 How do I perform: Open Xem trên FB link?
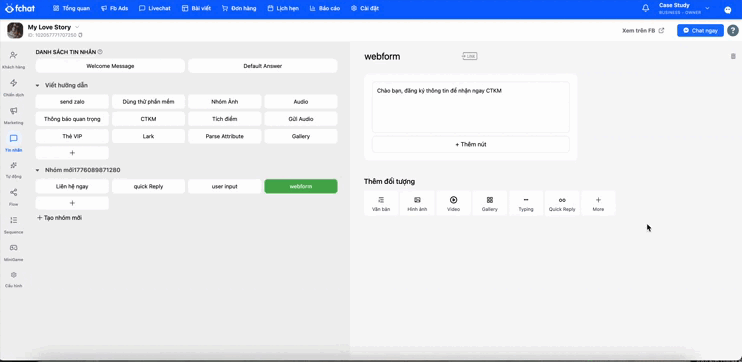(x=643, y=30)
